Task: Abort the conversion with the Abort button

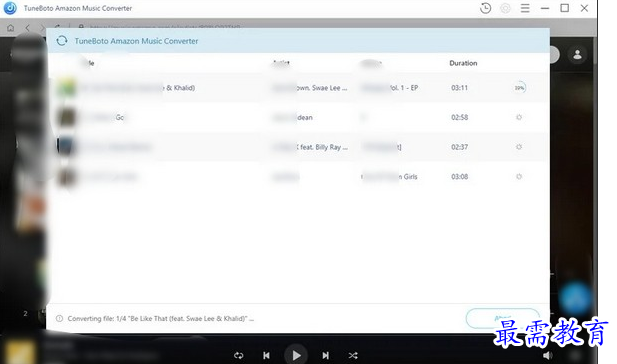Action: pyautogui.click(x=502, y=318)
